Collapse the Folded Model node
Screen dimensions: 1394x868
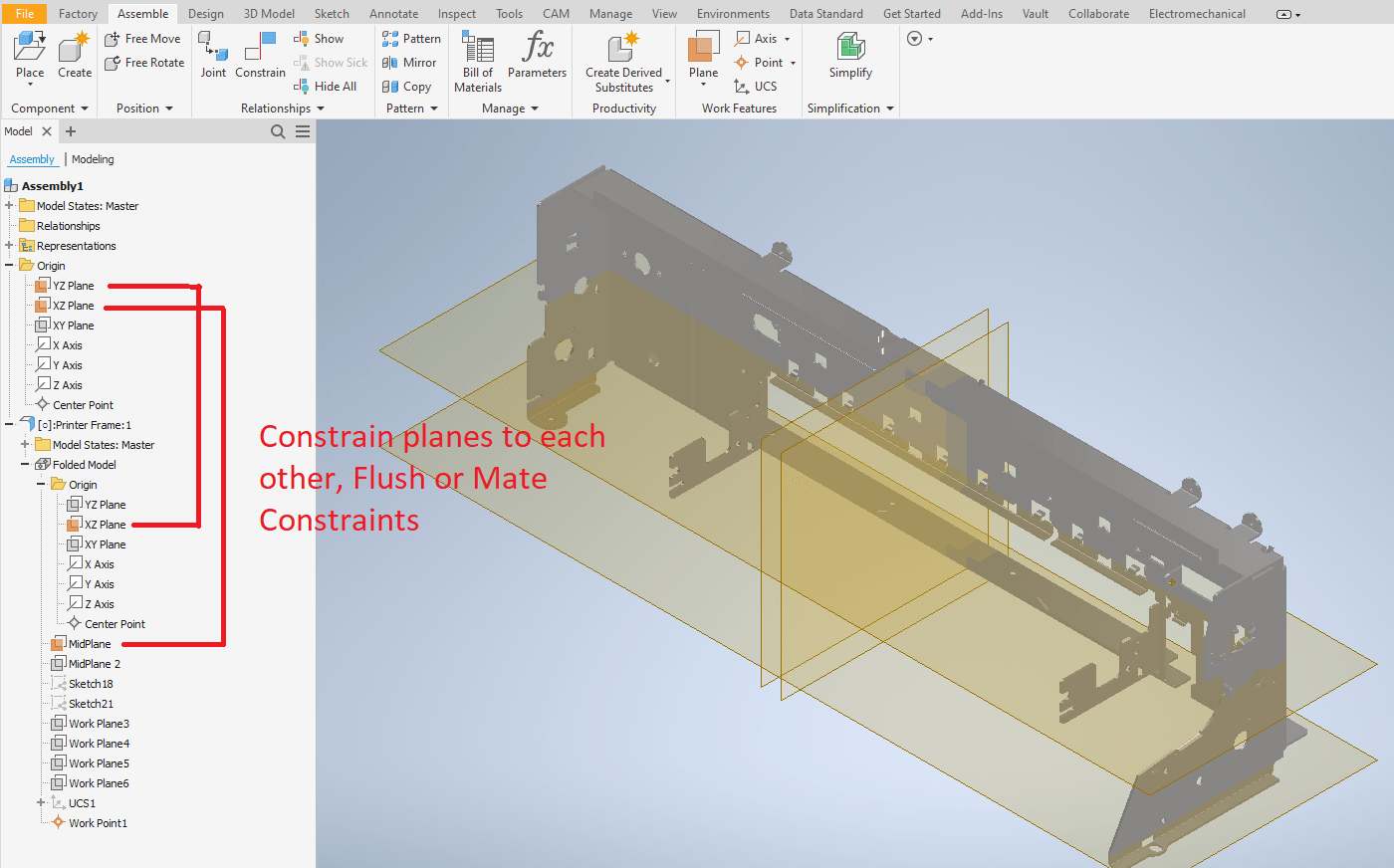25,465
